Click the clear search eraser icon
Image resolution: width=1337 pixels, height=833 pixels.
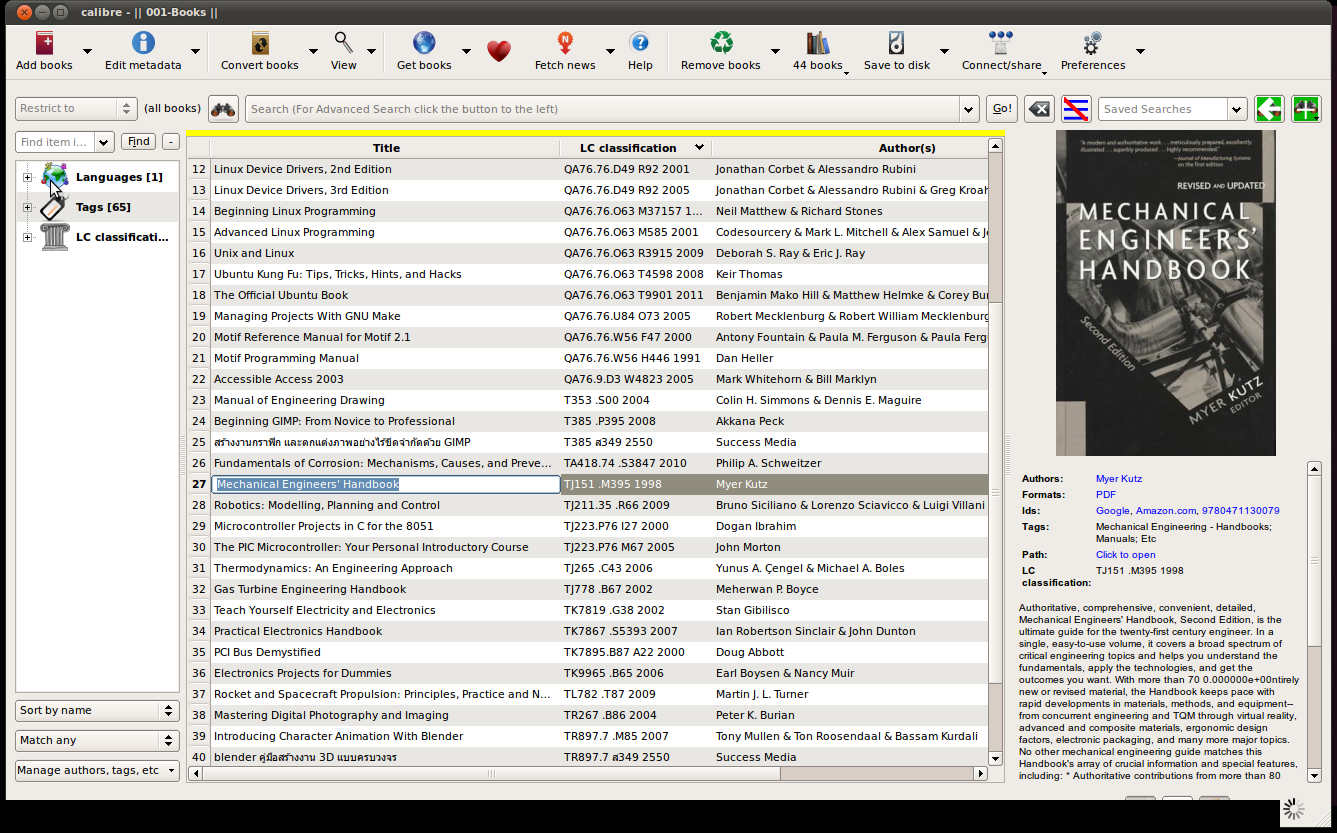point(1039,109)
